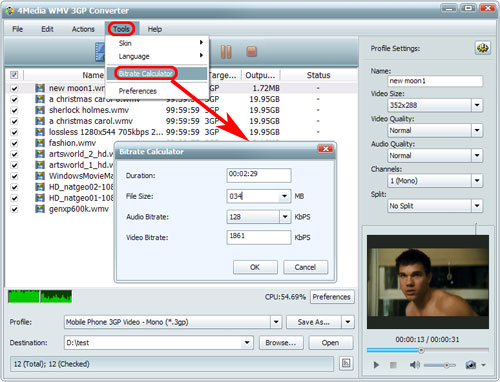Viewport: 500px width, 382px height.
Task: Open snapshot options arrow beside camera icon
Action: (x=483, y=365)
